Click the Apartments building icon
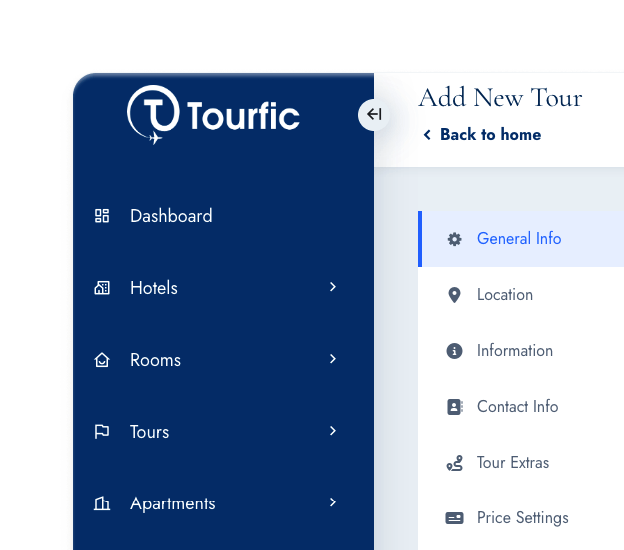This screenshot has height=550, width=624. tap(101, 504)
